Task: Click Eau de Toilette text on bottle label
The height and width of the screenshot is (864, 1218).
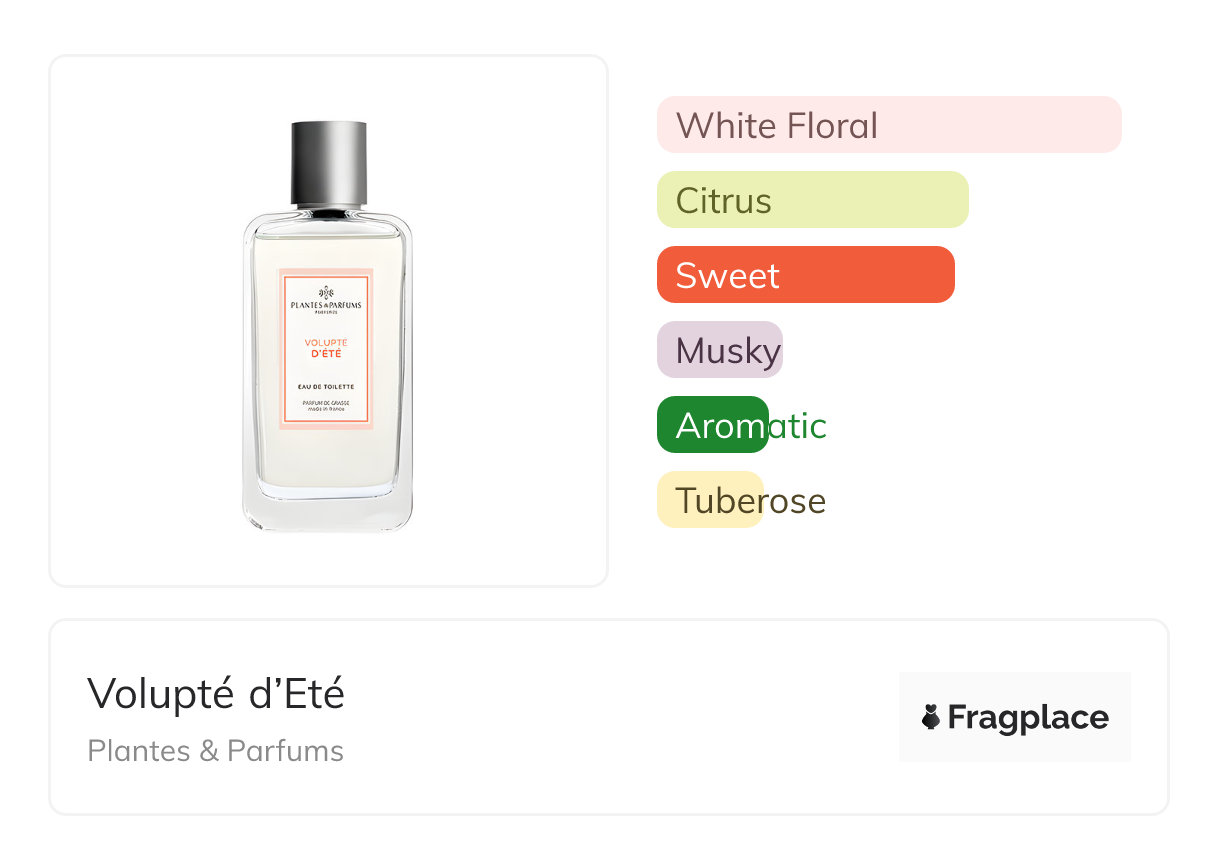Action: pyautogui.click(x=326, y=386)
